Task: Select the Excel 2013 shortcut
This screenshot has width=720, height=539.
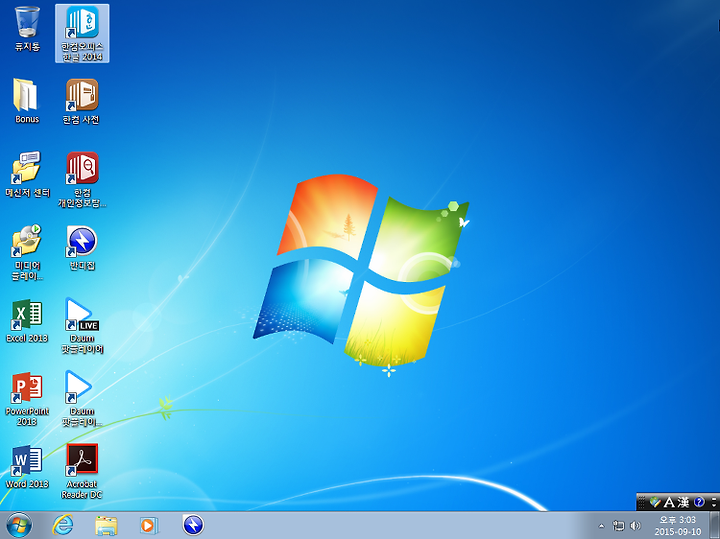Action: [x=27, y=320]
